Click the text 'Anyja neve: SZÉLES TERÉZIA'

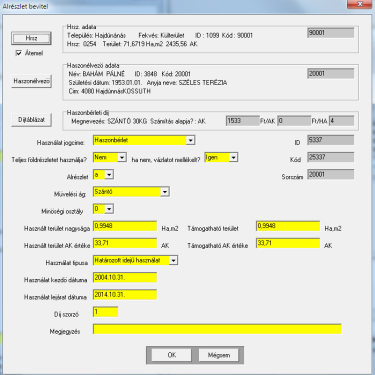click(187, 83)
